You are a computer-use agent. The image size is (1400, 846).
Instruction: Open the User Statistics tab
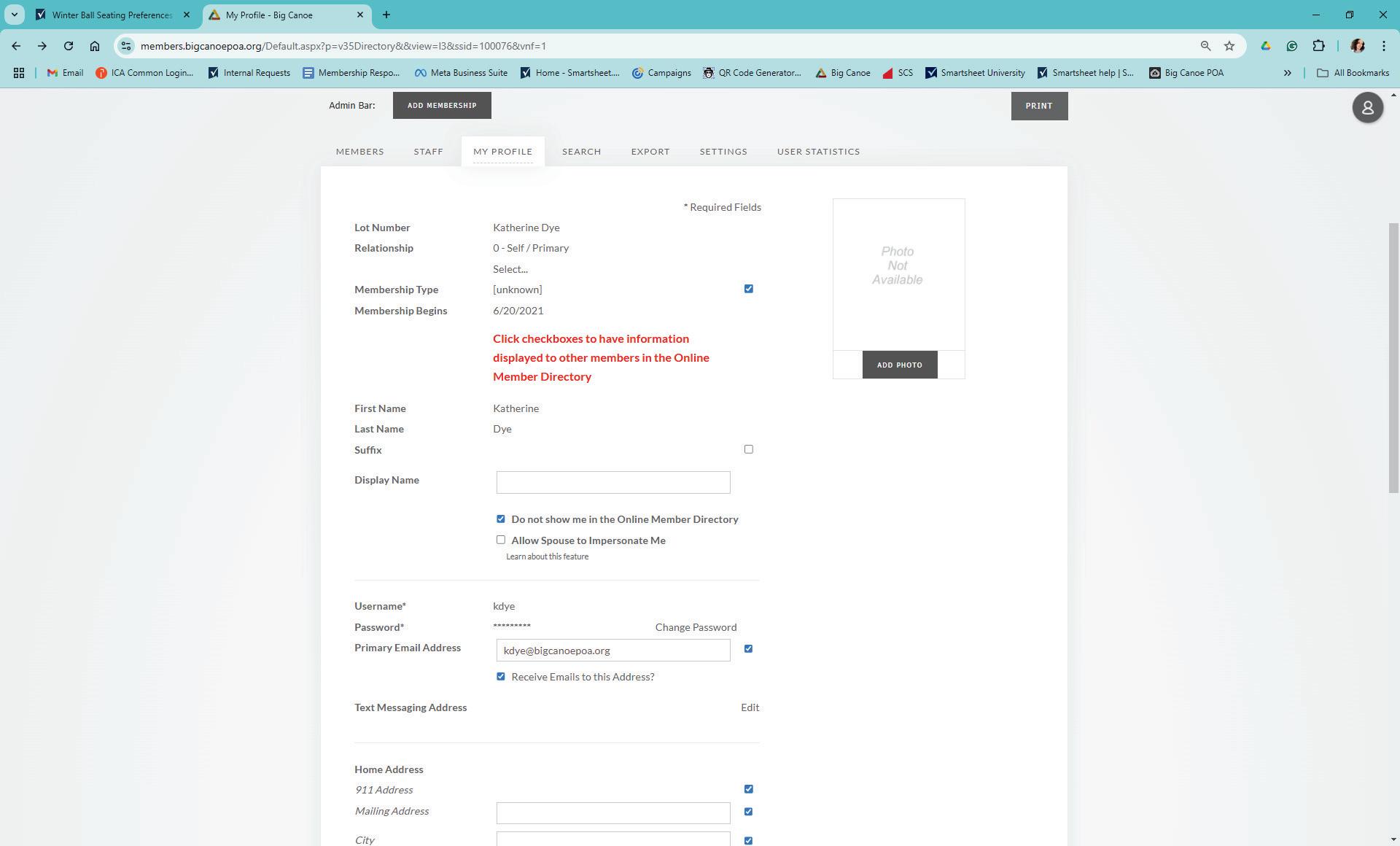(818, 152)
